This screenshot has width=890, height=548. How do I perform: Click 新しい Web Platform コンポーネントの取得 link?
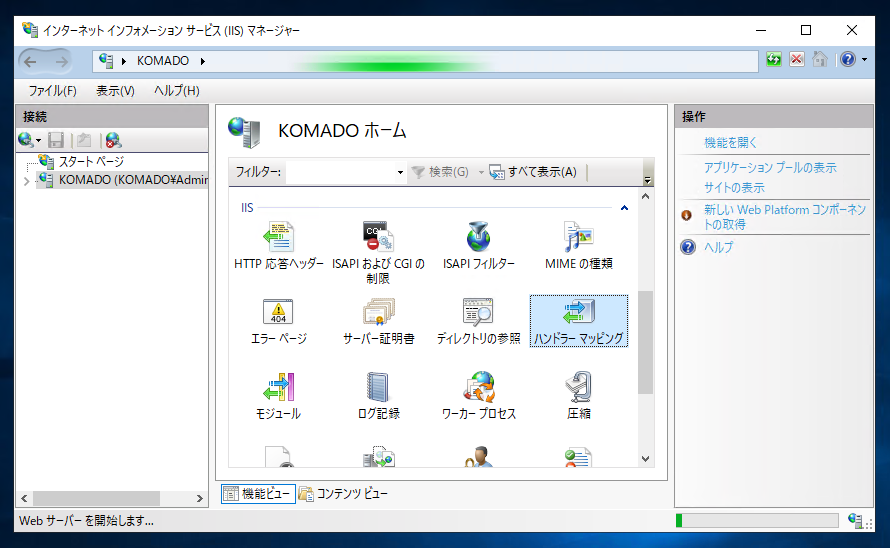pyautogui.click(x=785, y=217)
